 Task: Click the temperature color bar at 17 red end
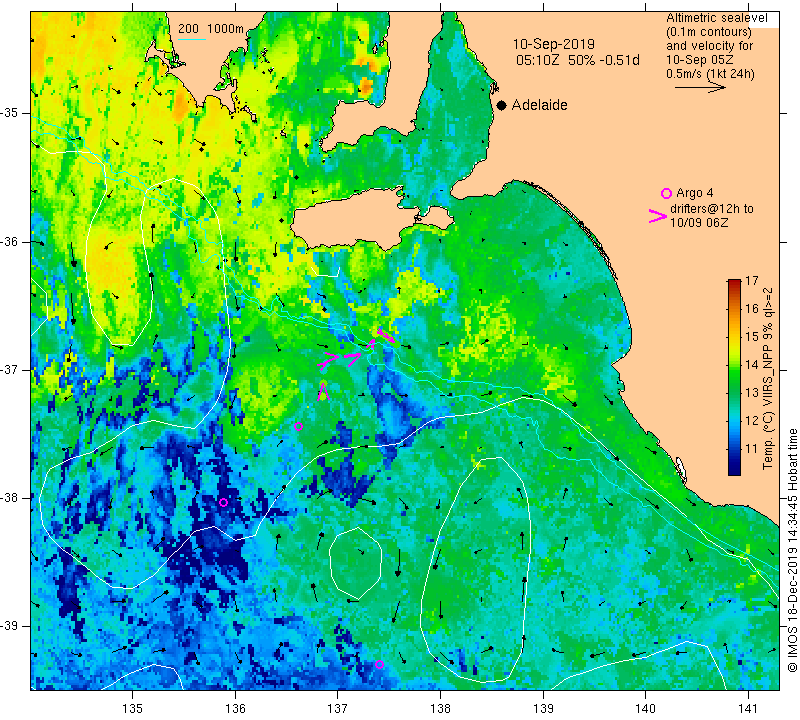(734, 282)
